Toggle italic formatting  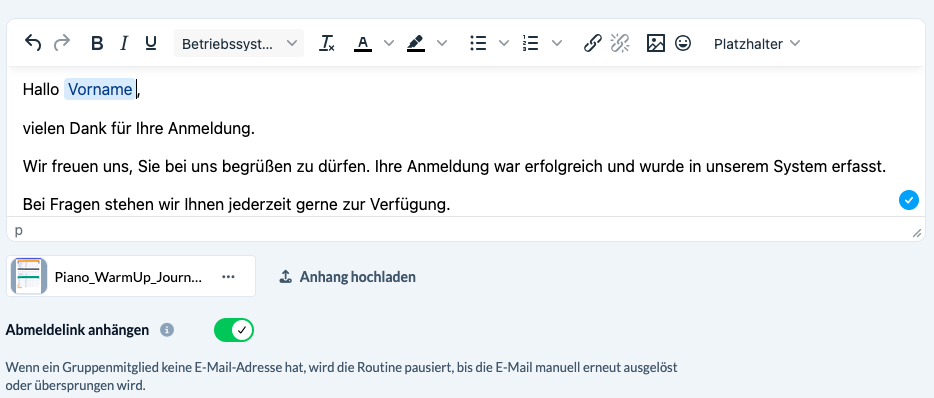point(124,43)
